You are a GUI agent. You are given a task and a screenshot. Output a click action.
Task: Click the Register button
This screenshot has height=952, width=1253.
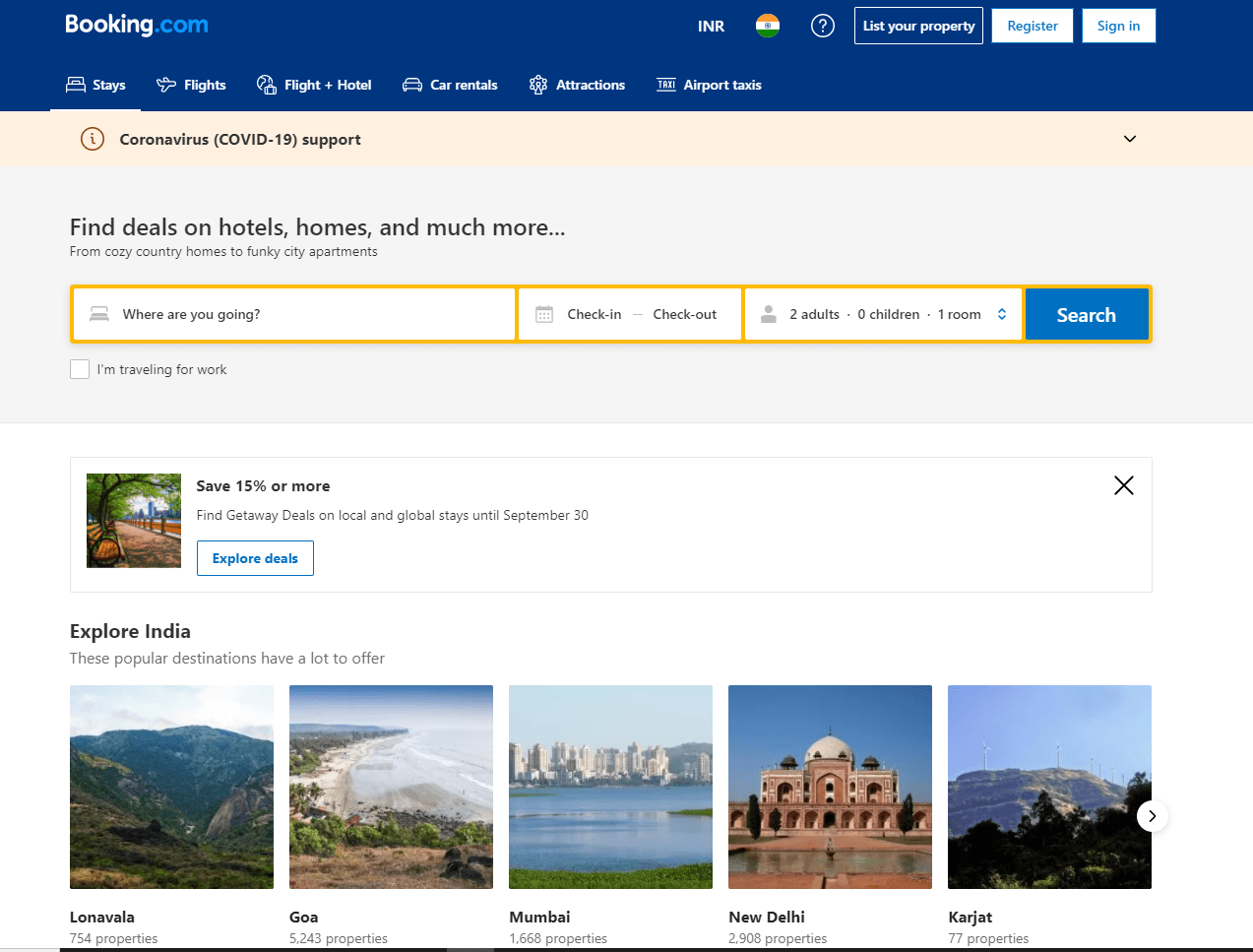pos(1033,26)
